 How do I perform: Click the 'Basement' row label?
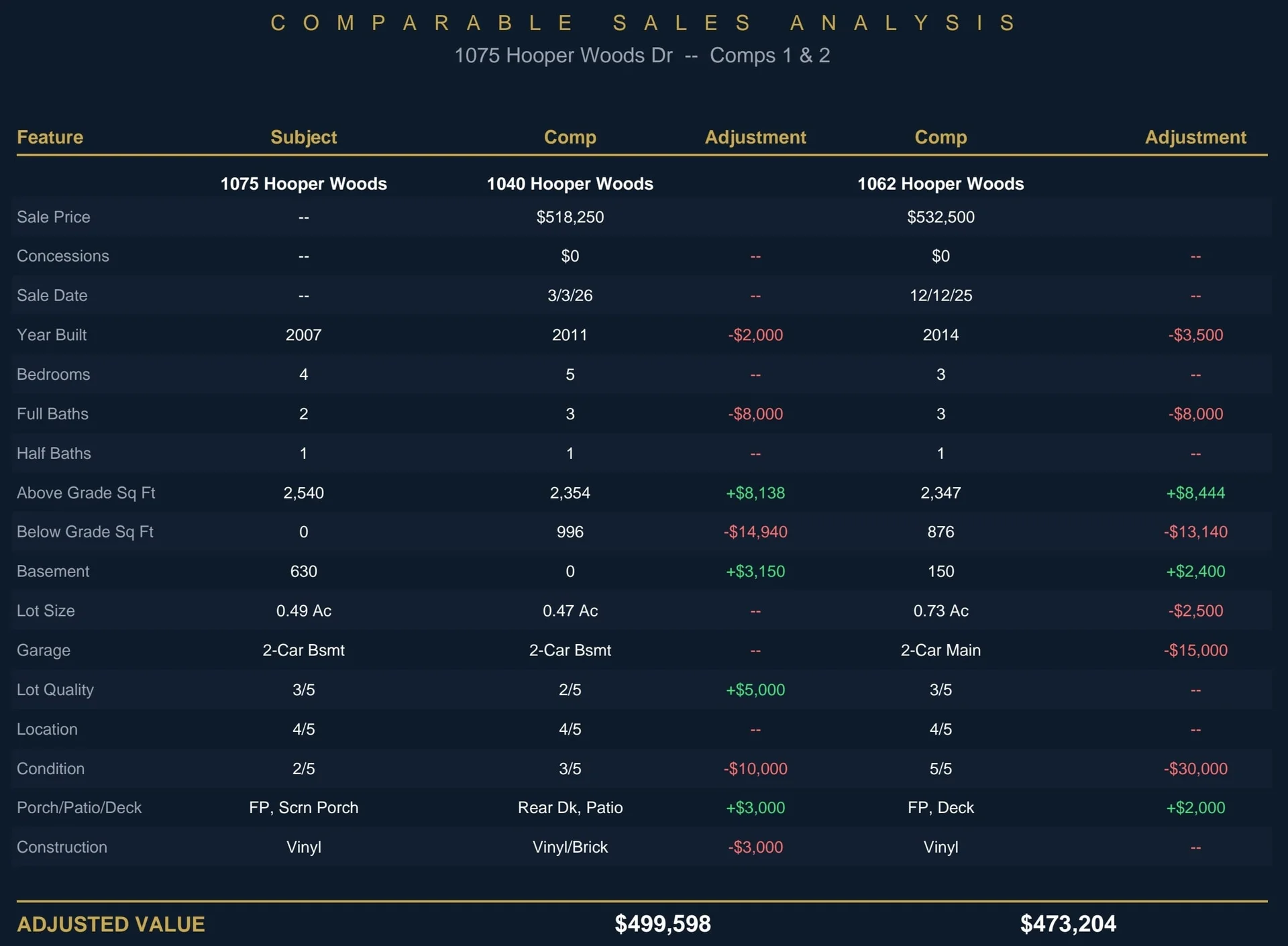pyautogui.click(x=53, y=572)
